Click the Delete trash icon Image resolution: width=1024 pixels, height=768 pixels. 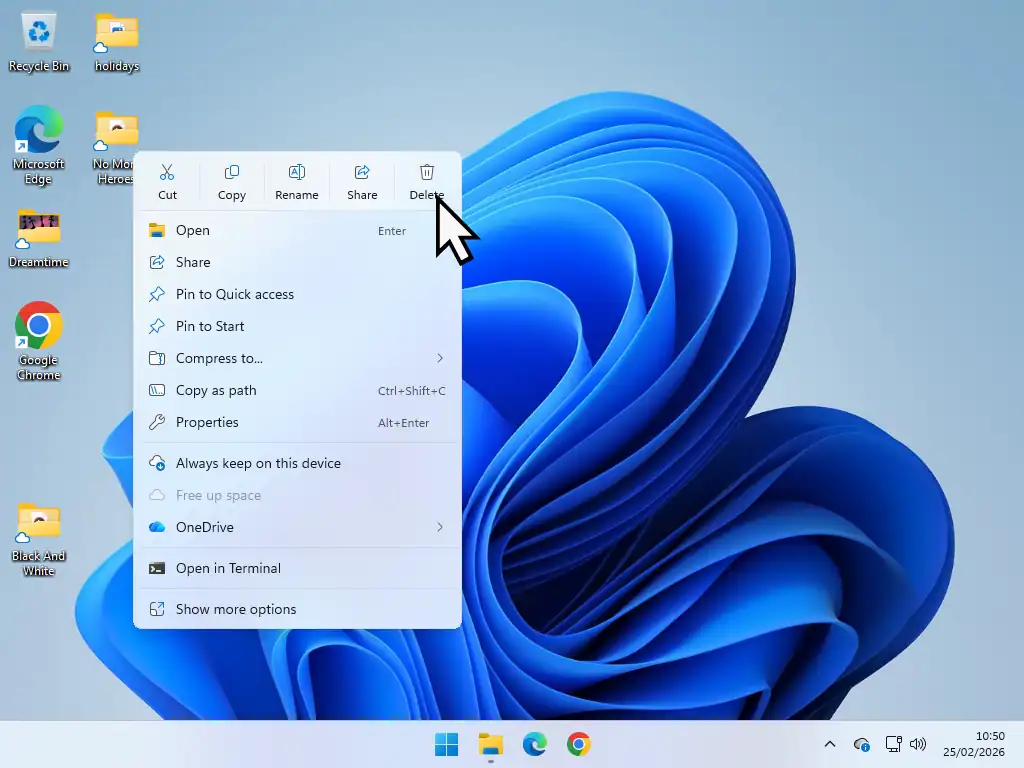click(426, 172)
